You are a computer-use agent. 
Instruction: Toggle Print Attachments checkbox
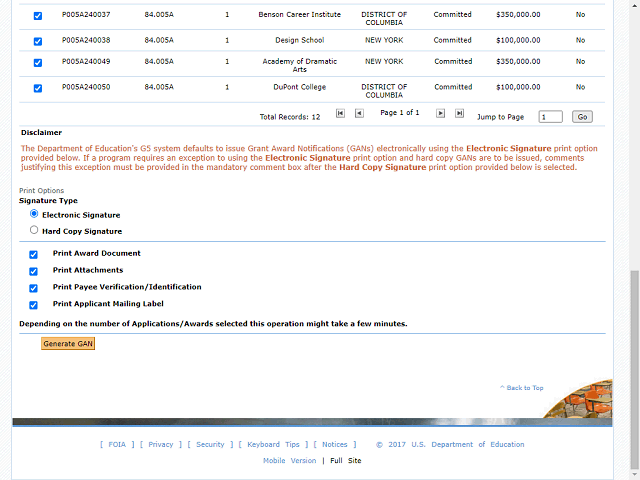(x=33, y=271)
